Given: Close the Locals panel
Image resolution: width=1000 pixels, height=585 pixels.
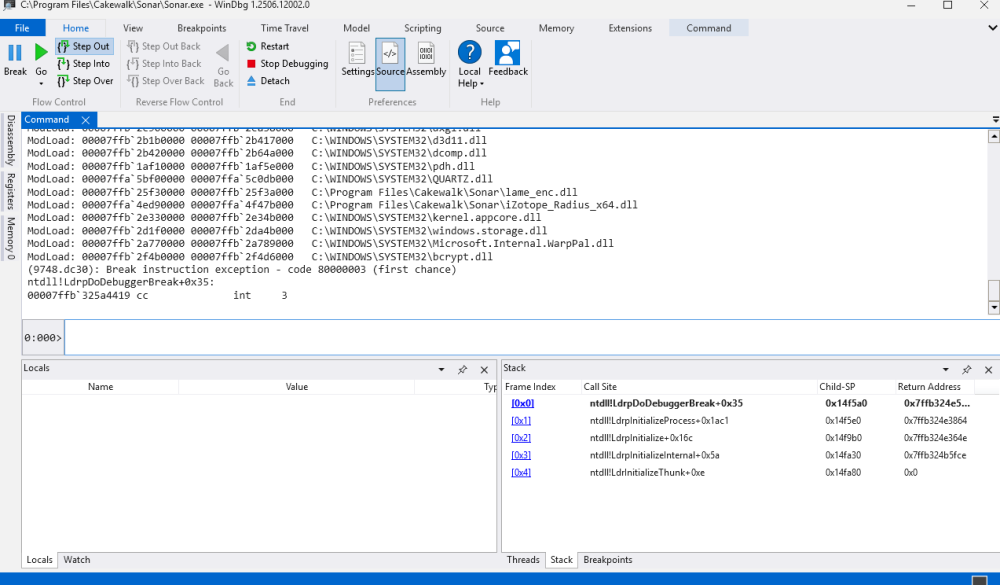Looking at the screenshot, I should pyautogui.click(x=484, y=369).
